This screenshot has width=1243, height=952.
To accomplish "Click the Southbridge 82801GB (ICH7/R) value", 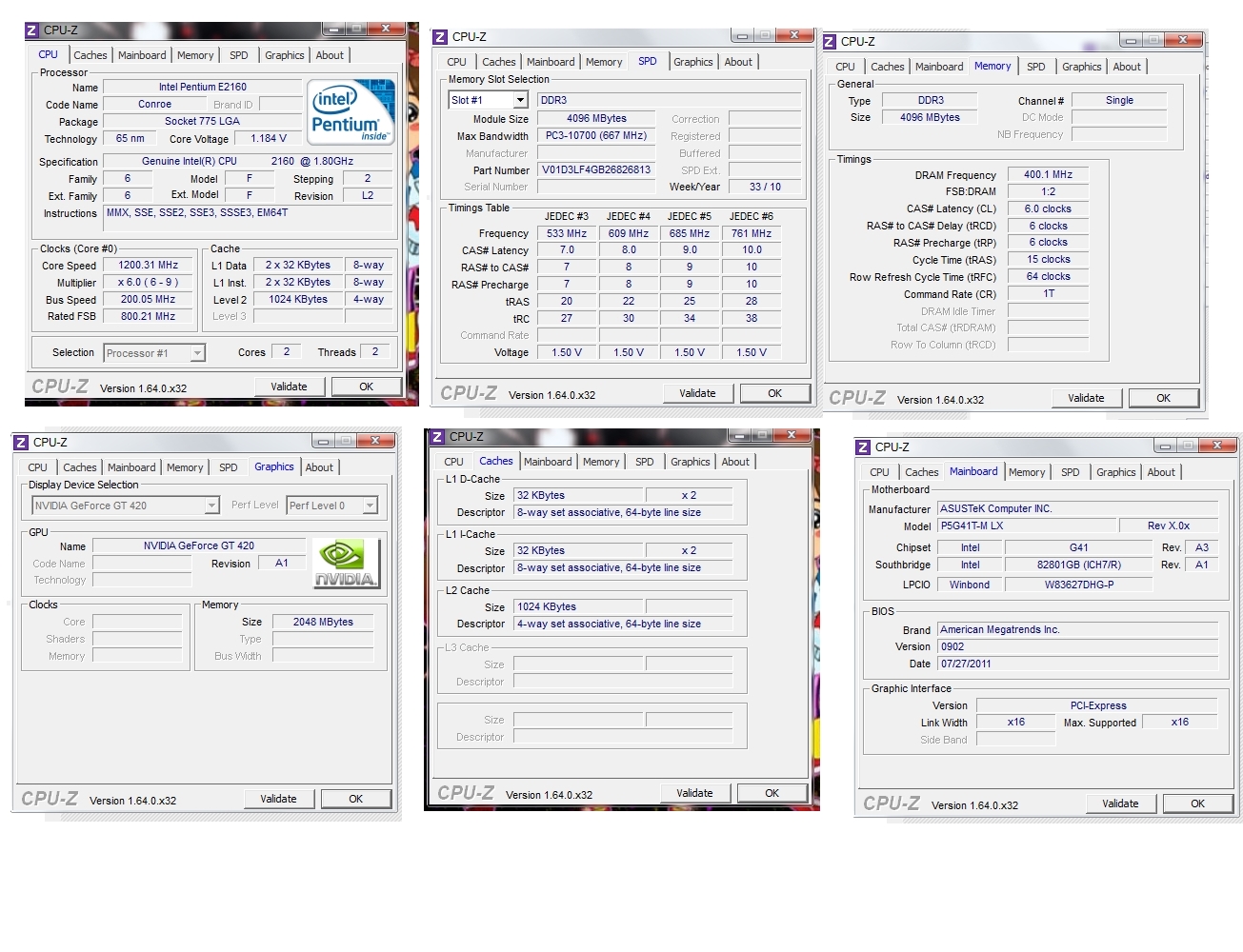I will 1078,565.
